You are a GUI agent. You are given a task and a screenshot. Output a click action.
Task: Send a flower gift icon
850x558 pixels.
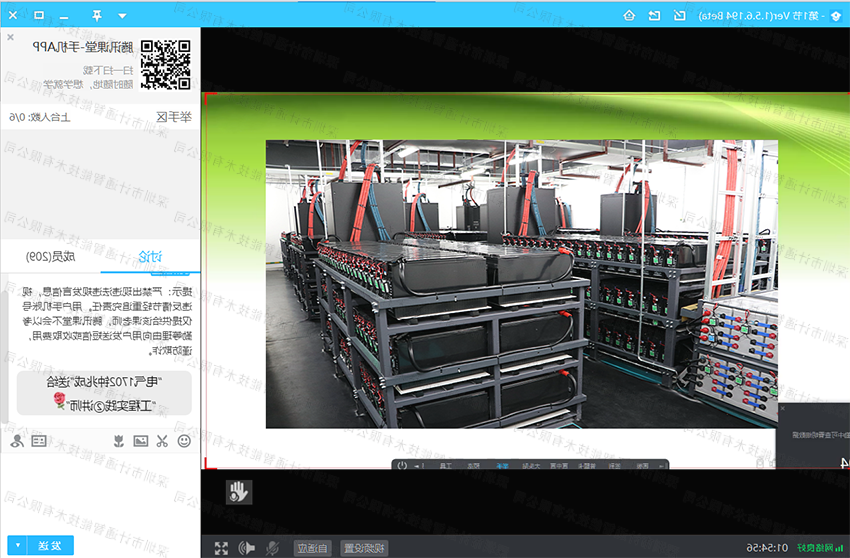(x=118, y=441)
